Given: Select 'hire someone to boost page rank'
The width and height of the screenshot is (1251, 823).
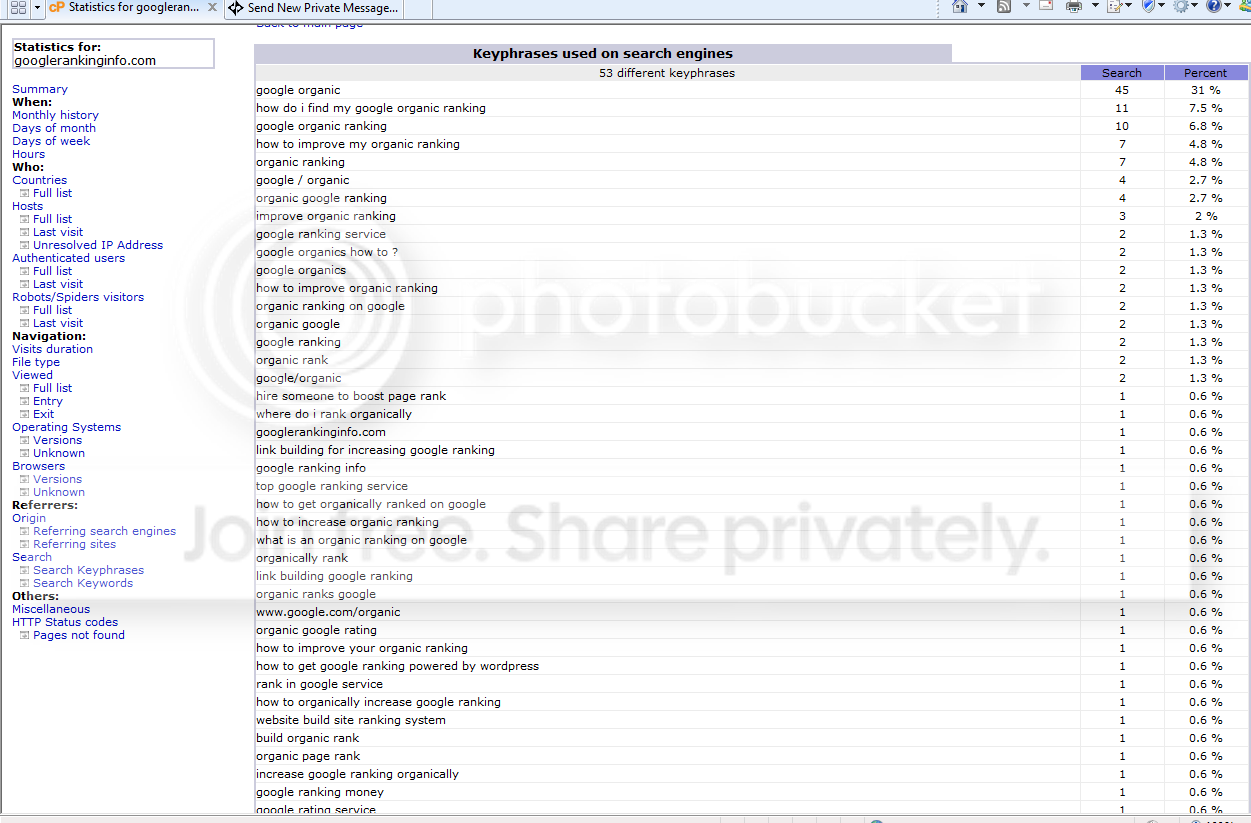Looking at the screenshot, I should [351, 396].
